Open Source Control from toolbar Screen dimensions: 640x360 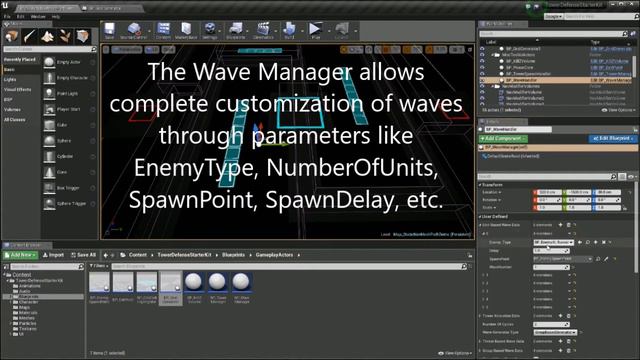coord(133,30)
